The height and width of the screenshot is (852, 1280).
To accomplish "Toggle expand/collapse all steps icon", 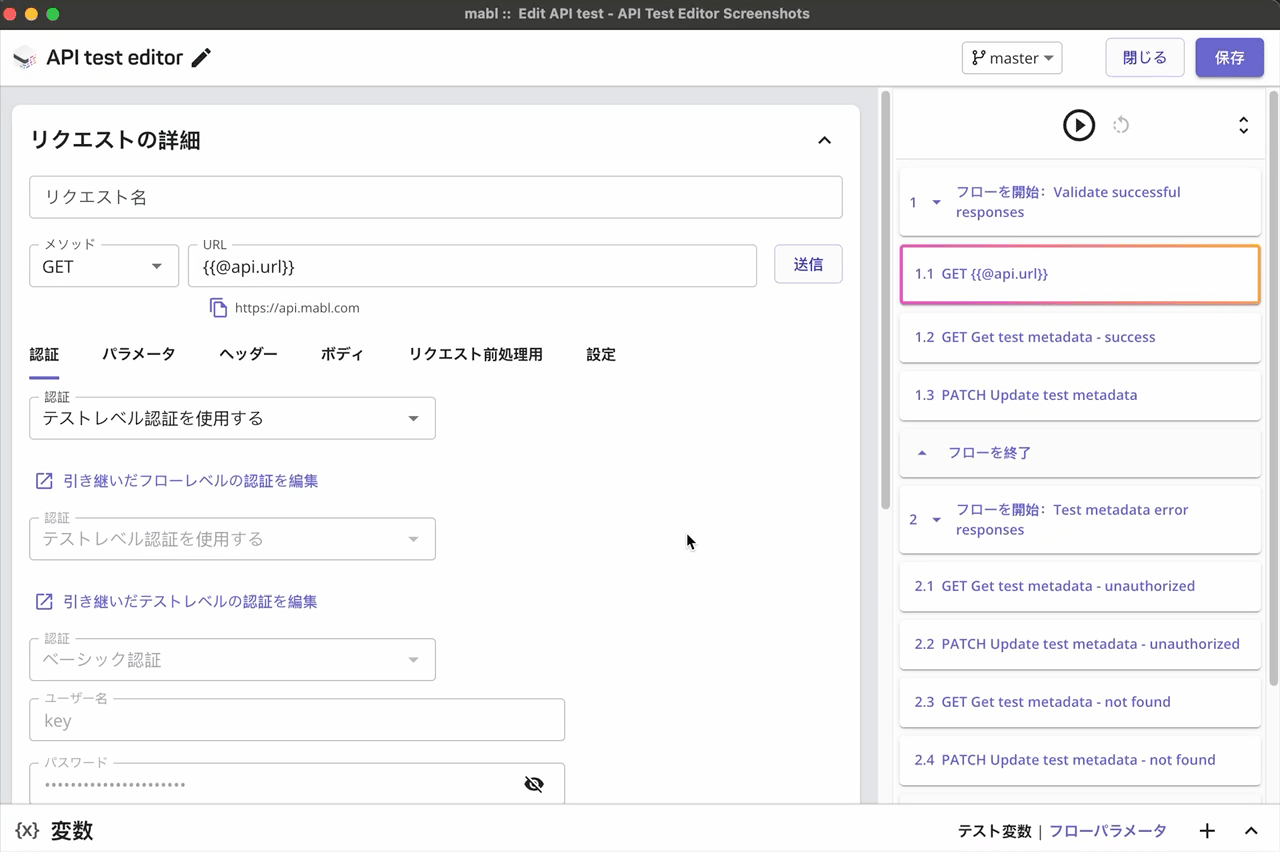I will [1243, 125].
